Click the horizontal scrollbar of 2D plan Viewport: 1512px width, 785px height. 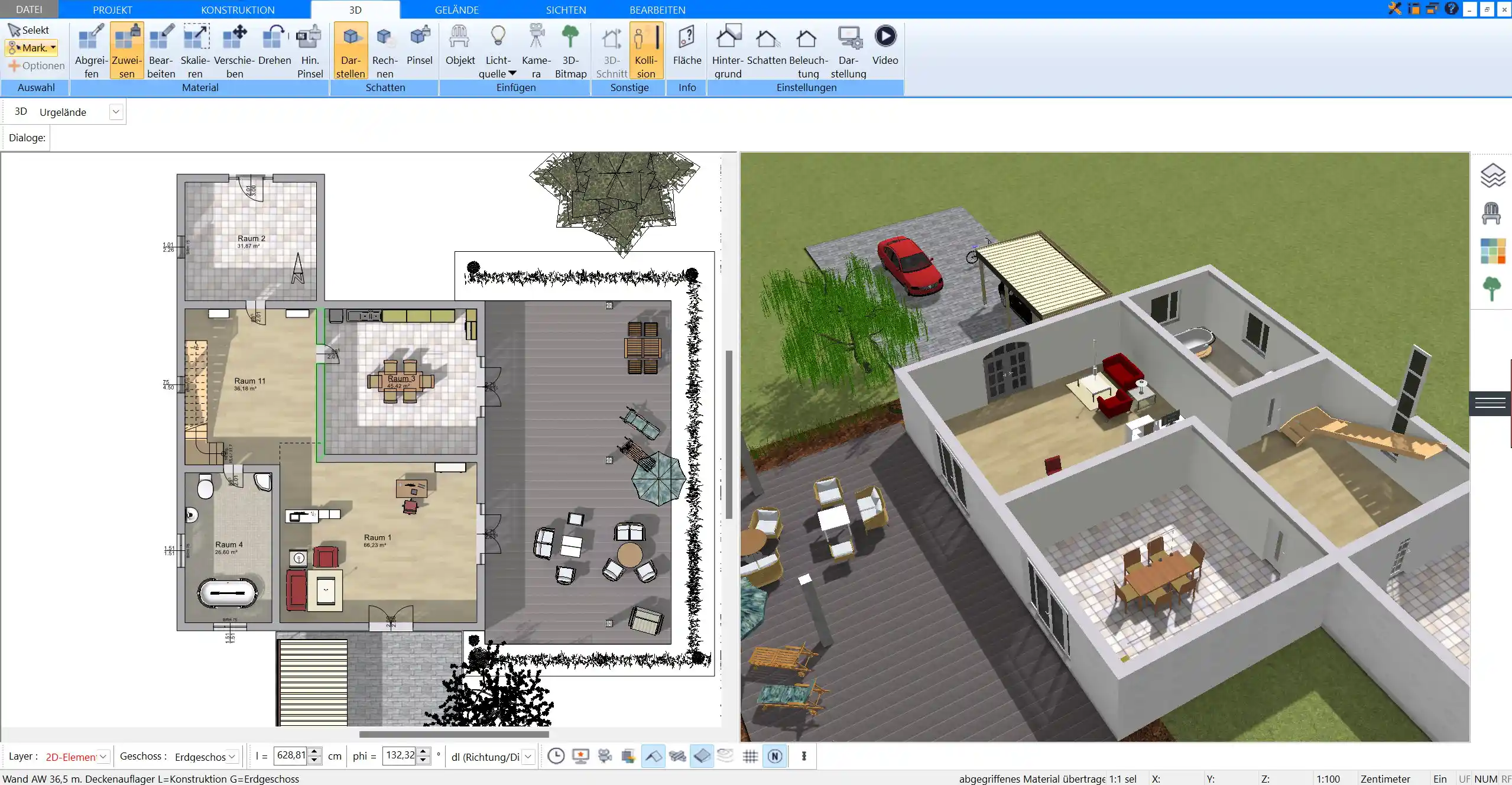click(454, 734)
